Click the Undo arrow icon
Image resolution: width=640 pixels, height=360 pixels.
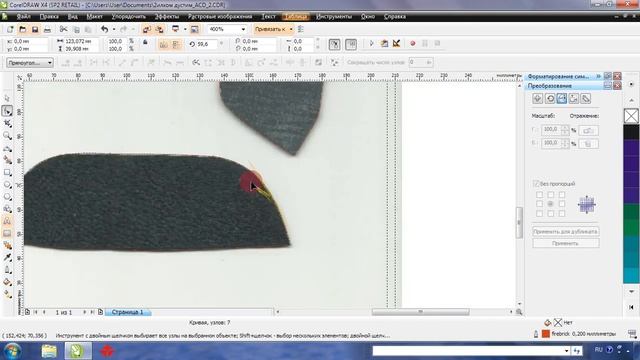104,29
